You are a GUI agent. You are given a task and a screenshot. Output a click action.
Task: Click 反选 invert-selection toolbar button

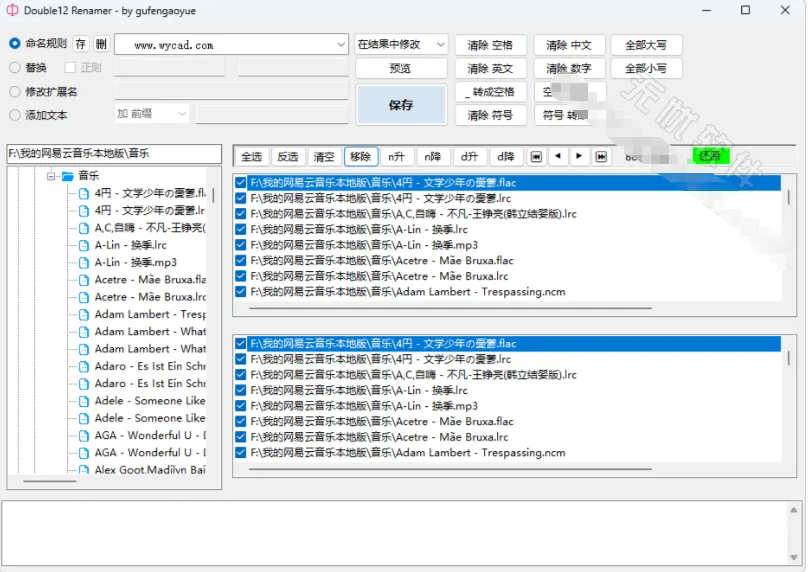[x=288, y=157]
